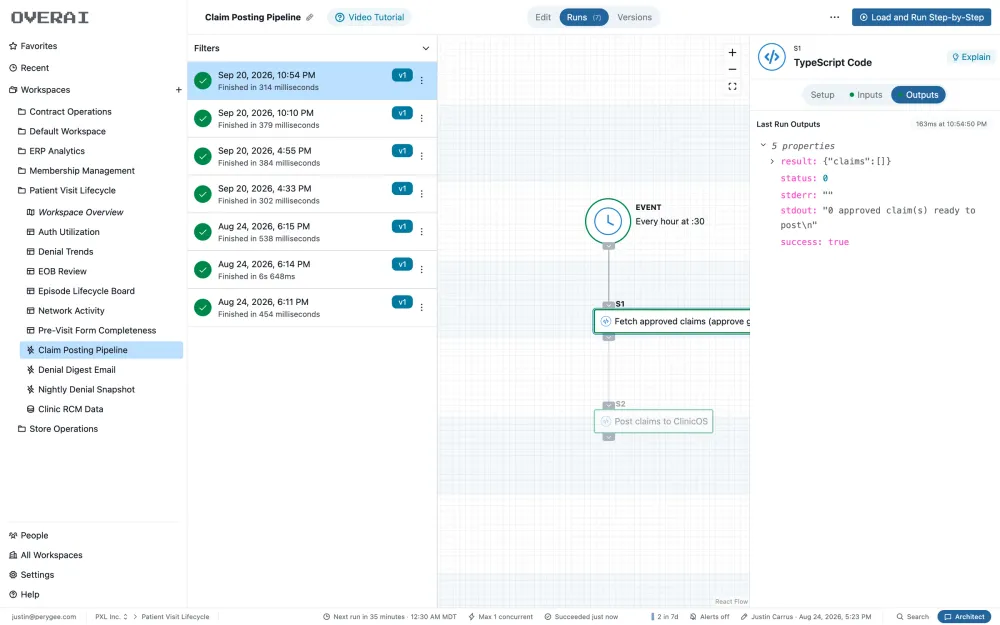Select the Post claims to ClinicOS node
Screen dimensions: 1000x625
coord(654,422)
